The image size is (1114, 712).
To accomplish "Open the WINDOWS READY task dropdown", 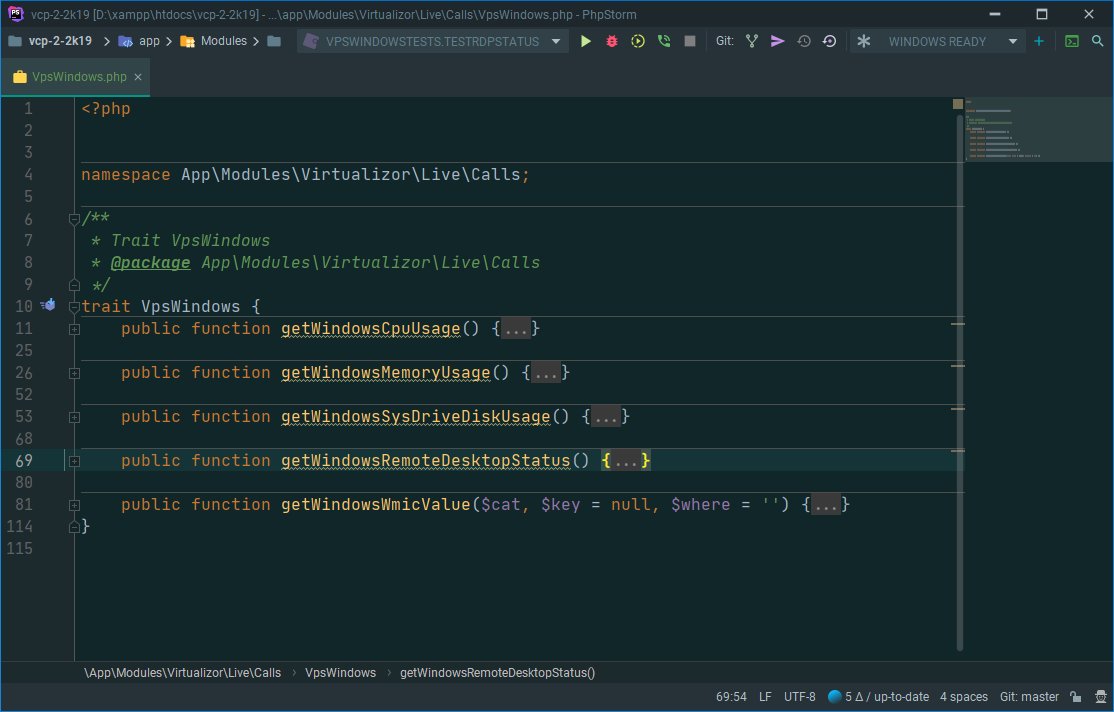I will coord(936,41).
